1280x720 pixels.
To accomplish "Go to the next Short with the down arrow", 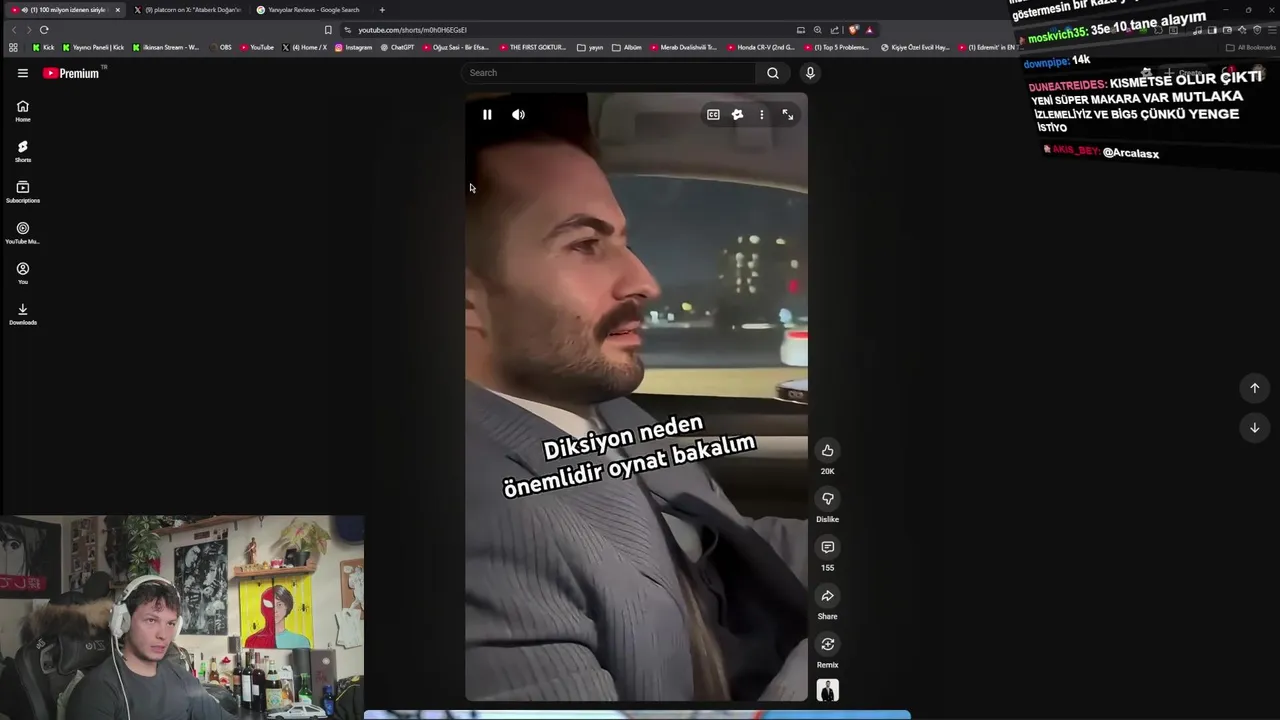I will [1254, 428].
